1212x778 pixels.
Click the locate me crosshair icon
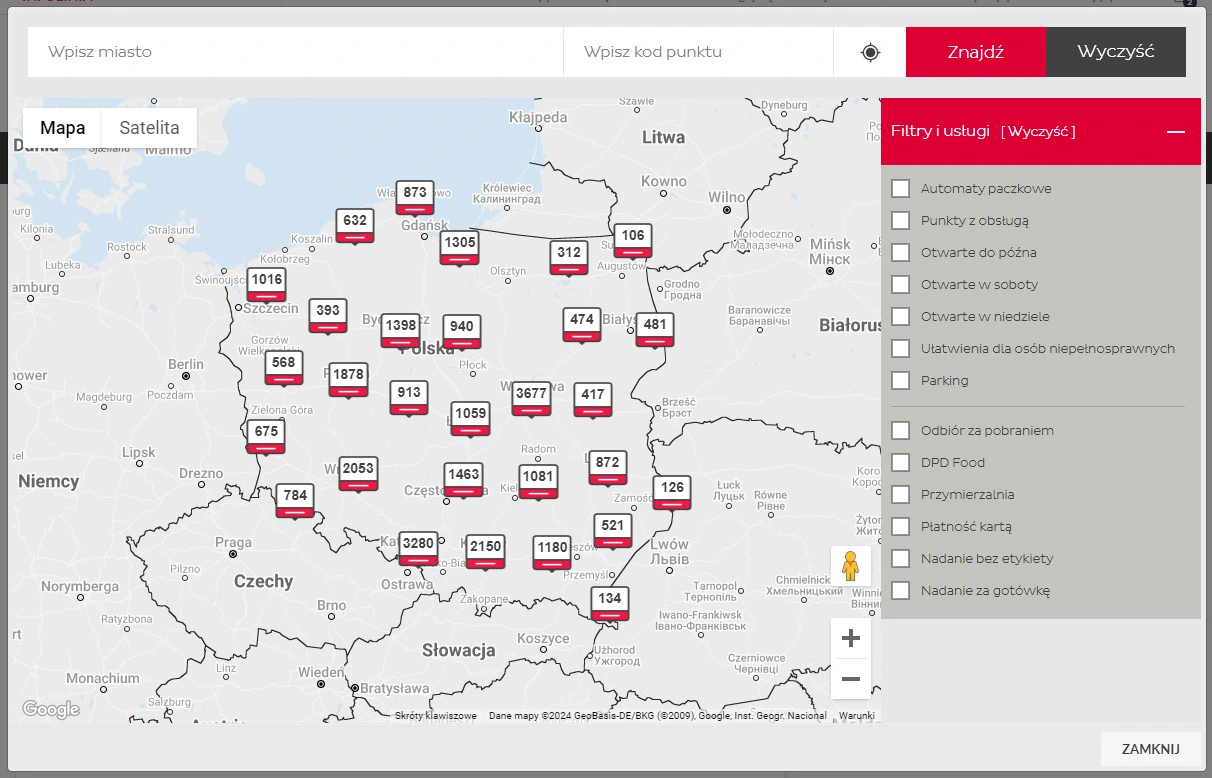870,52
